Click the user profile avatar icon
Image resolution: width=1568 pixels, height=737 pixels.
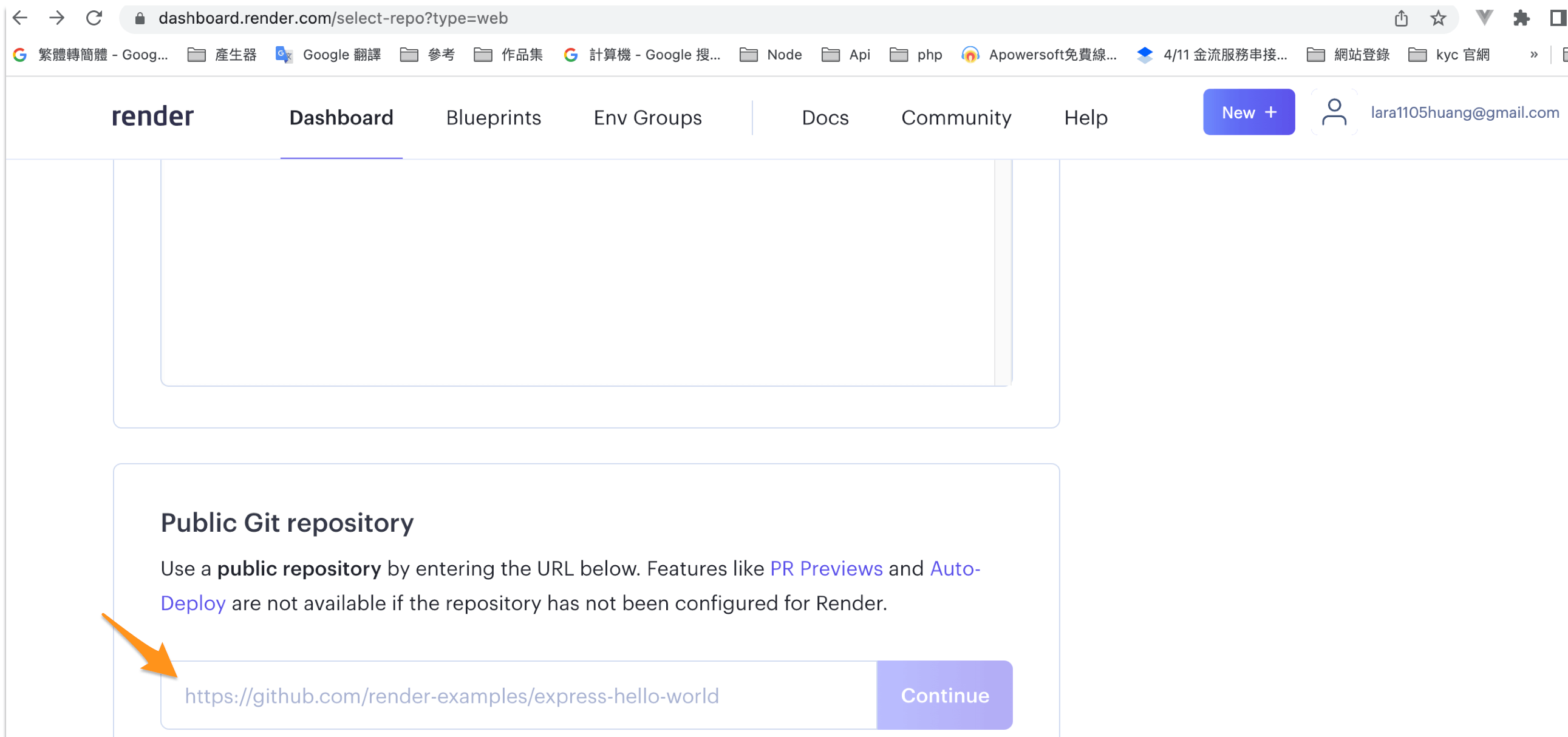coord(1333,112)
